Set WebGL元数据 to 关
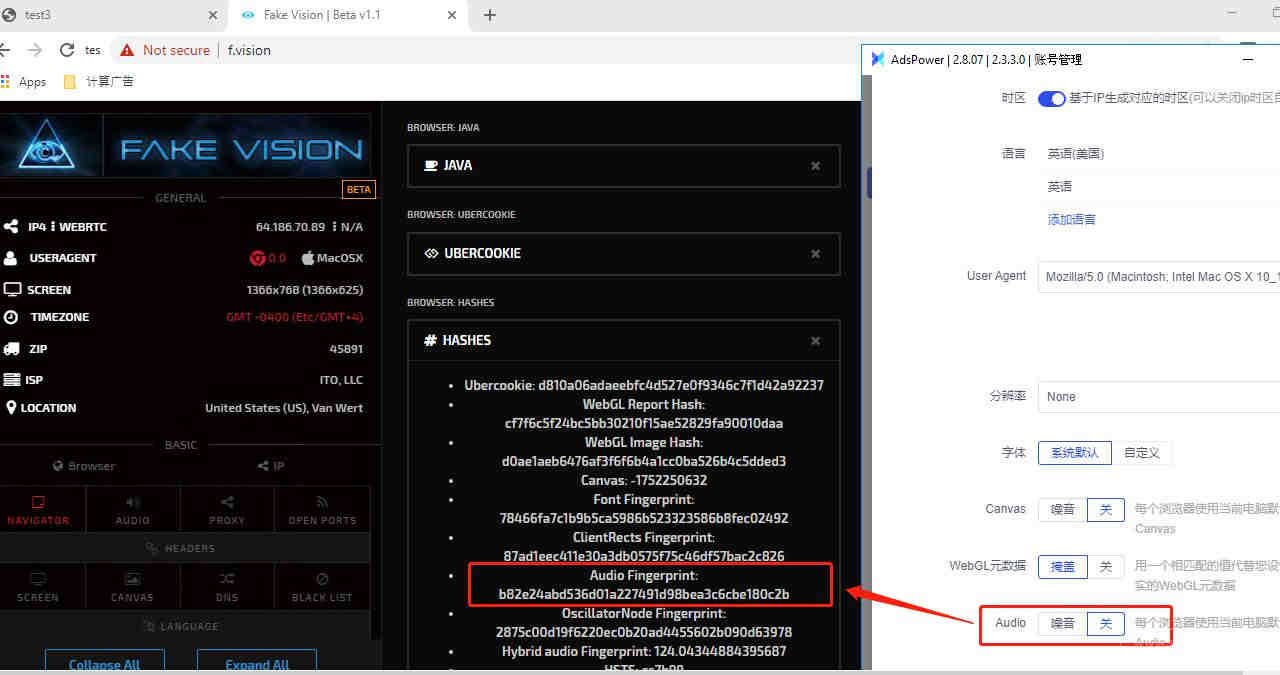This screenshot has height=675, width=1280. (x=1106, y=567)
